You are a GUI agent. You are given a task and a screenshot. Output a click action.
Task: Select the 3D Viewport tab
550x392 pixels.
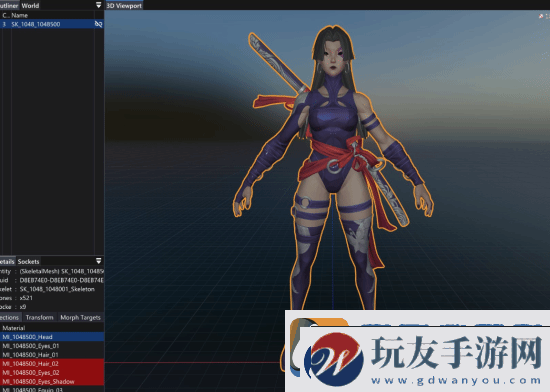[124, 6]
